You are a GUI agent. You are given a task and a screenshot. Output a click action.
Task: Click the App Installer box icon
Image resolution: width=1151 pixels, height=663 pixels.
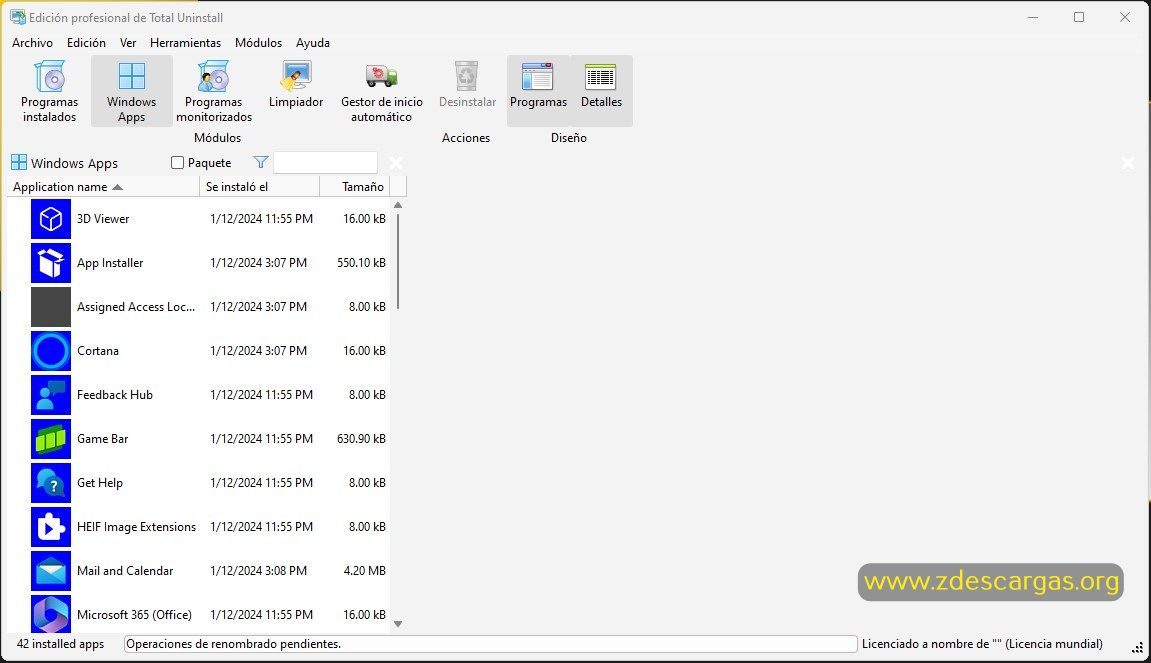51,263
